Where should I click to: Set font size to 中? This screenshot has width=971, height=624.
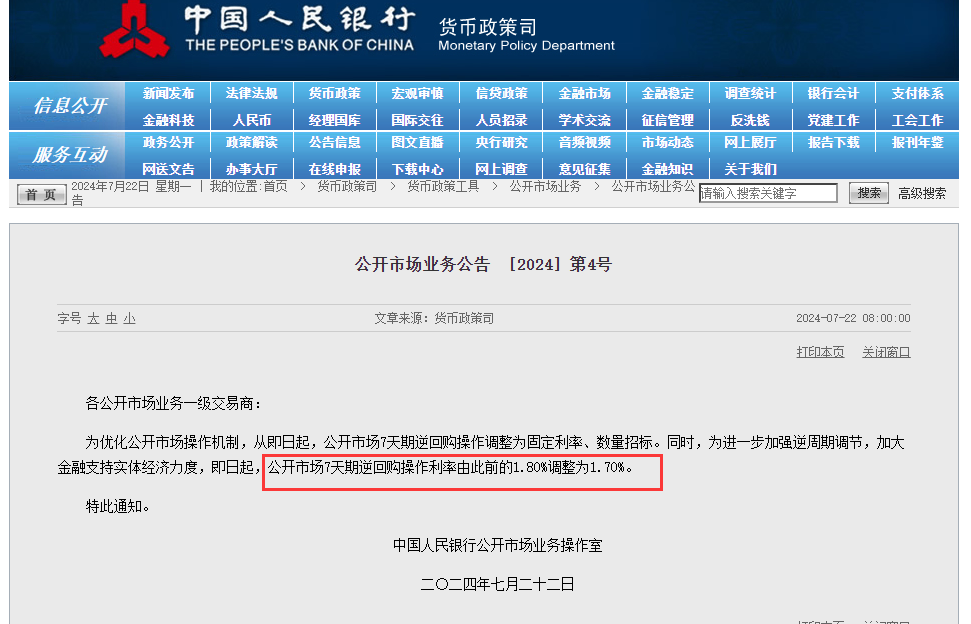coord(111,318)
